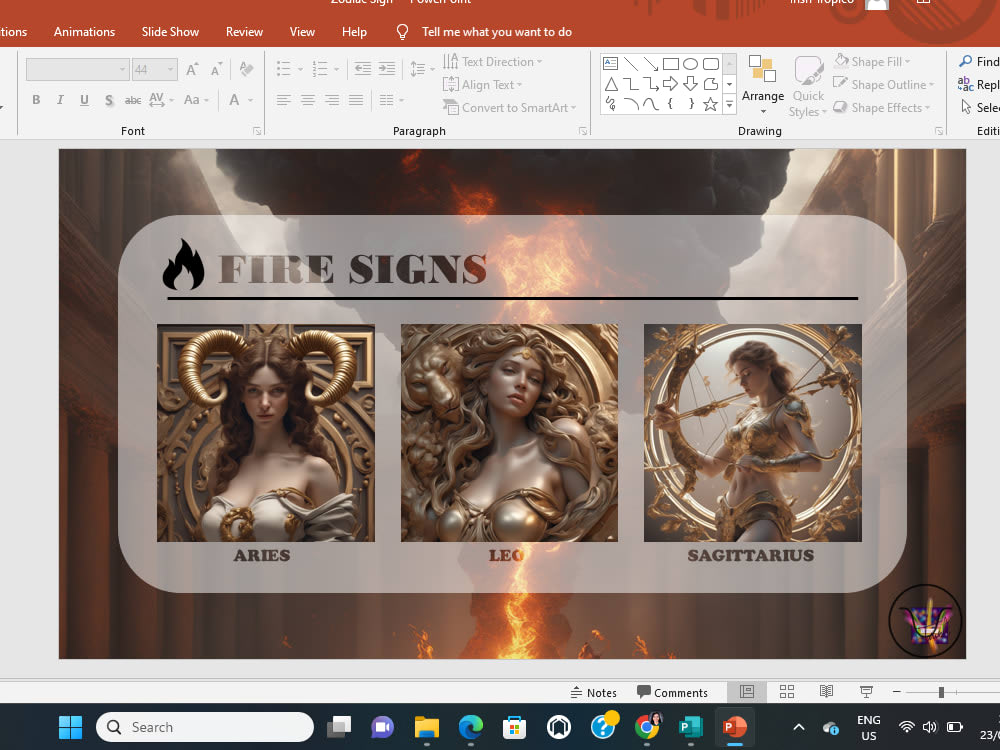Image resolution: width=1000 pixels, height=750 pixels.
Task: Center text in Paragraph group
Action: click(308, 100)
